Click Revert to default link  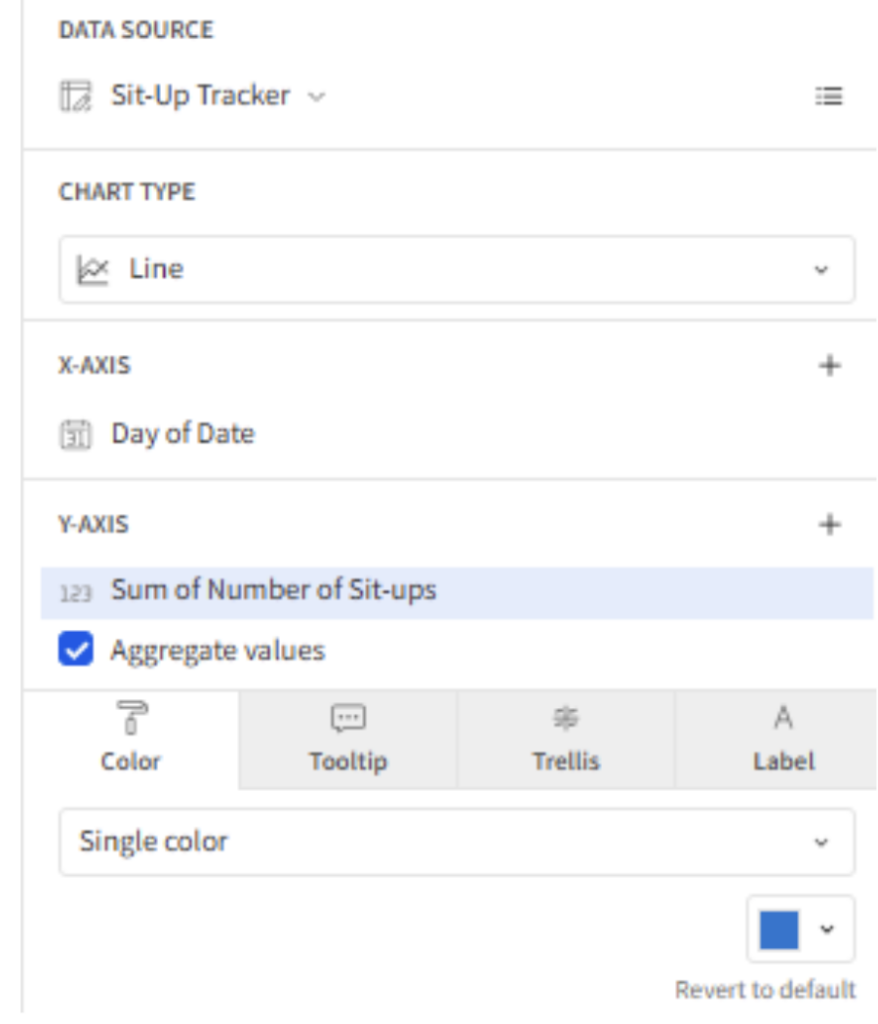765,989
